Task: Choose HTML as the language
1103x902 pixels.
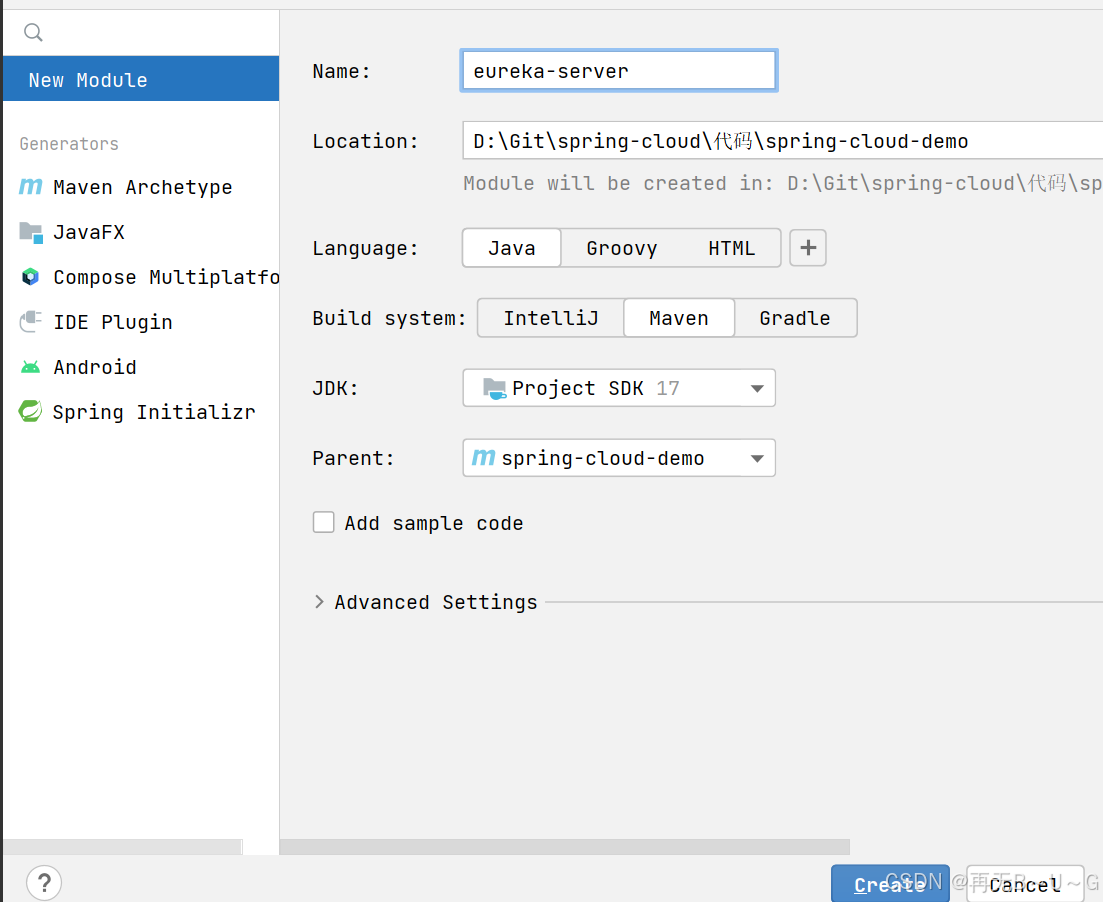Action: click(x=732, y=248)
